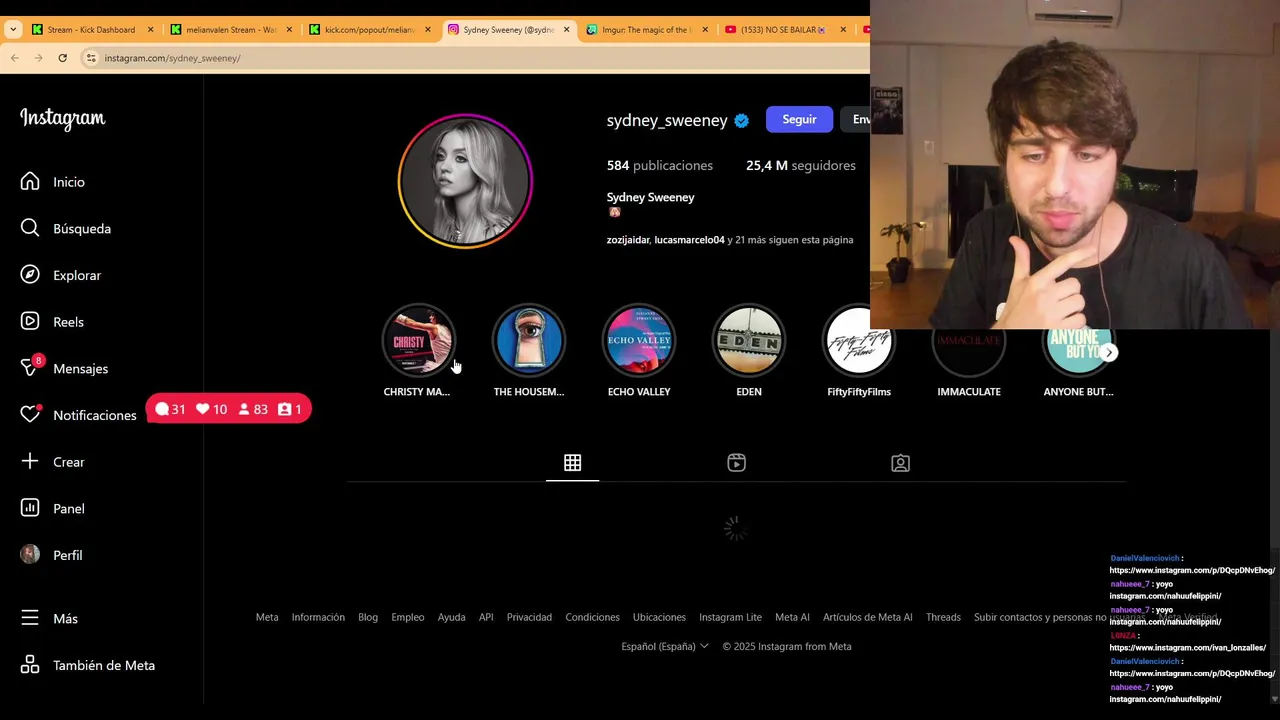Image resolution: width=1280 pixels, height=720 pixels.
Task: Click the Threads footer link
Action: 943,617
